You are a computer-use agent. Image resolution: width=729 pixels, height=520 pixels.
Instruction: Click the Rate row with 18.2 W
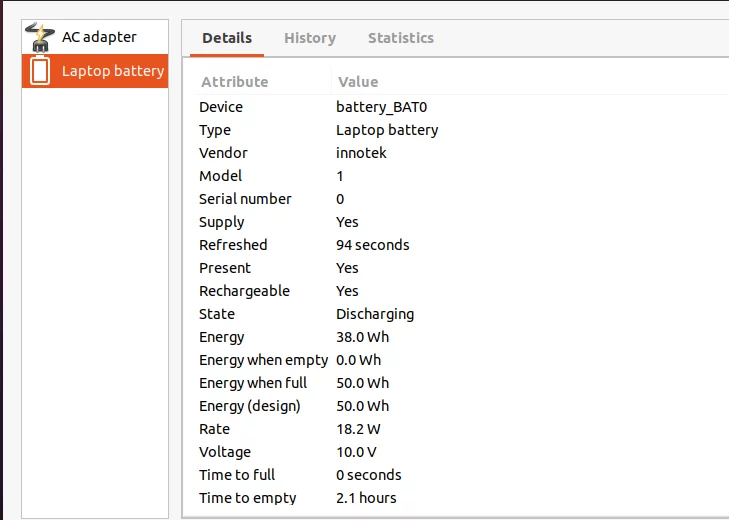point(463,429)
